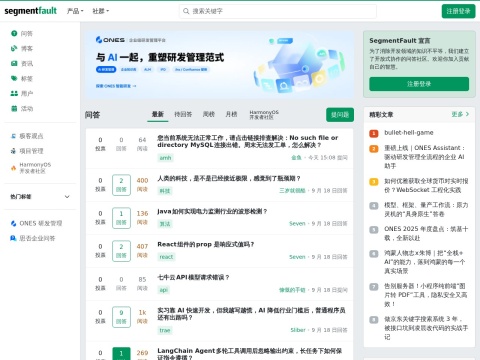
Task: Click the 极客观点 sidebar icon
Action: click(x=13, y=136)
